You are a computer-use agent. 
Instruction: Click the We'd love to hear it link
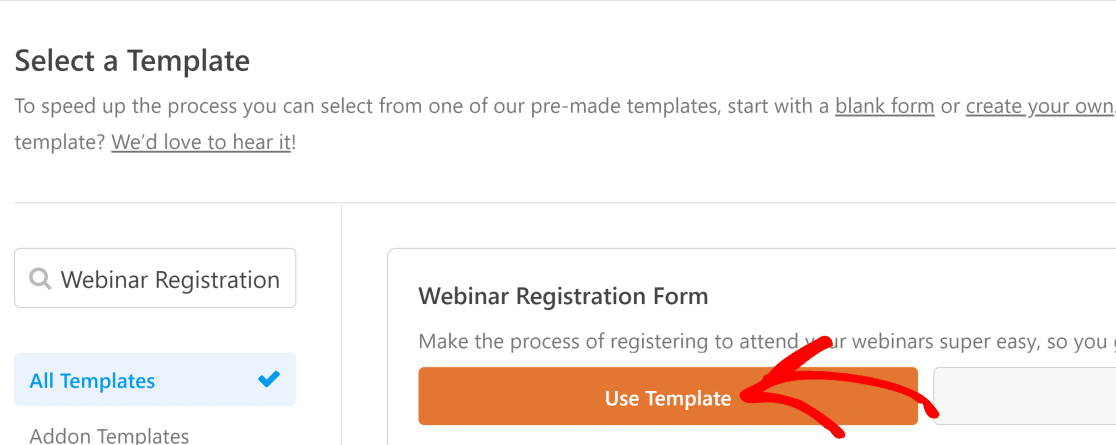[x=200, y=142]
